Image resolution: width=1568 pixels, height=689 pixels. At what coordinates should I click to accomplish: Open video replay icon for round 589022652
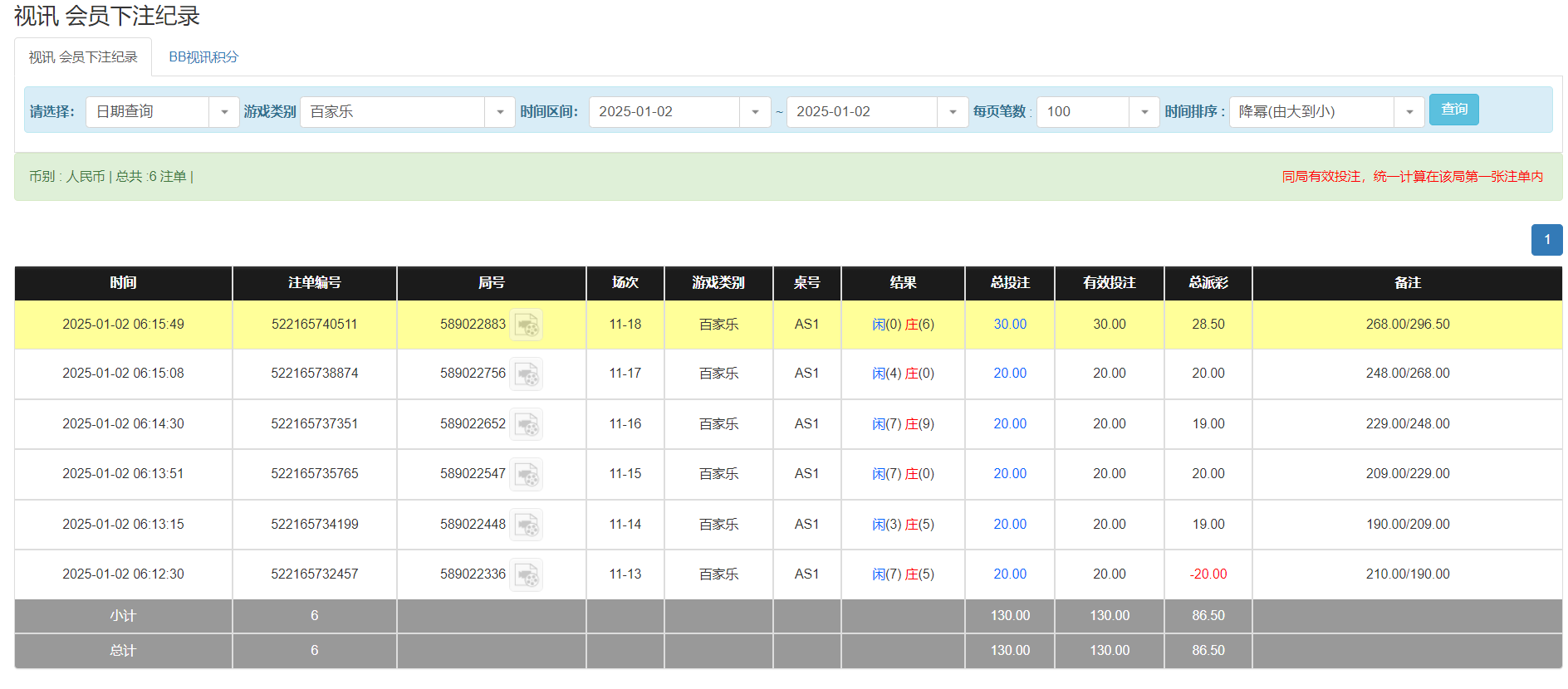click(x=527, y=424)
